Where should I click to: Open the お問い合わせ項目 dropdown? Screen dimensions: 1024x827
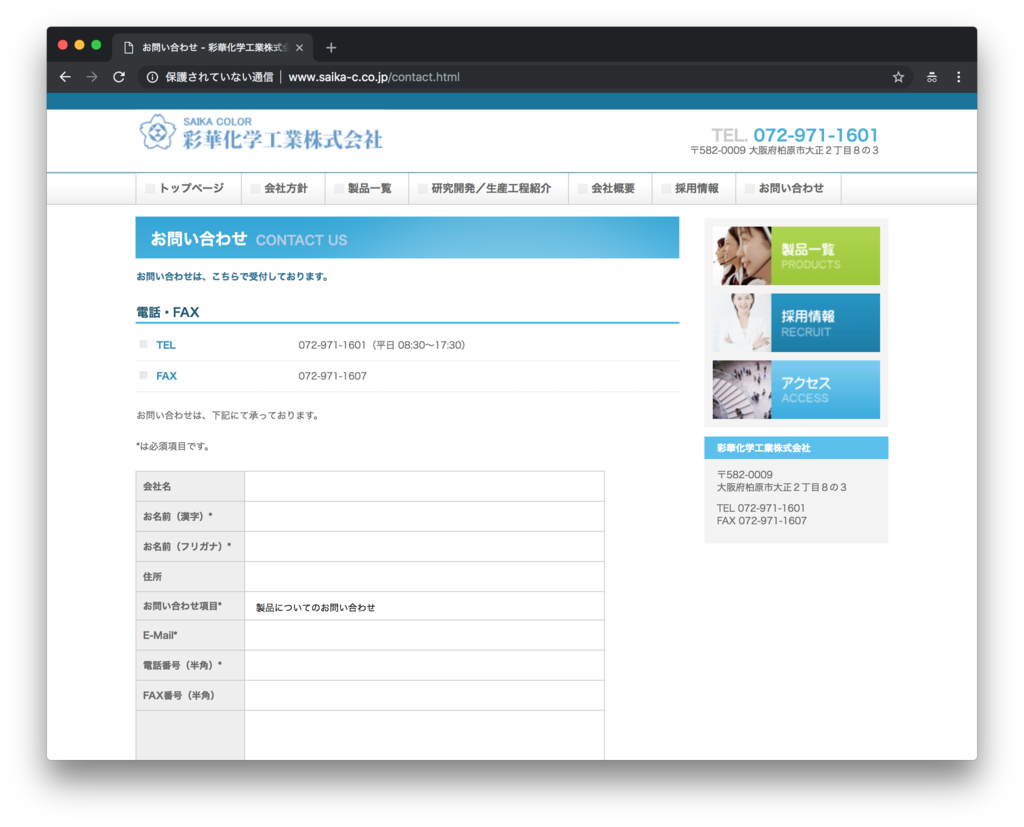424,607
